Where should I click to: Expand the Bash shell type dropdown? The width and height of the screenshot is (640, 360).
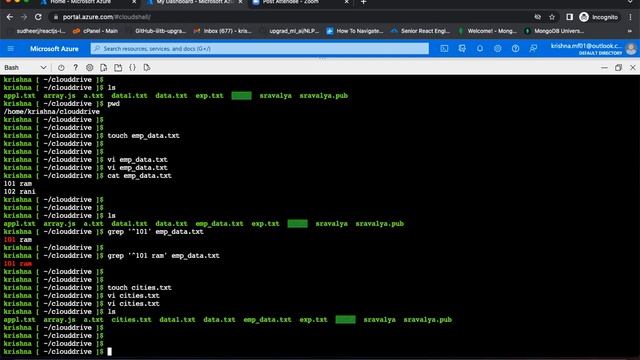[25, 67]
